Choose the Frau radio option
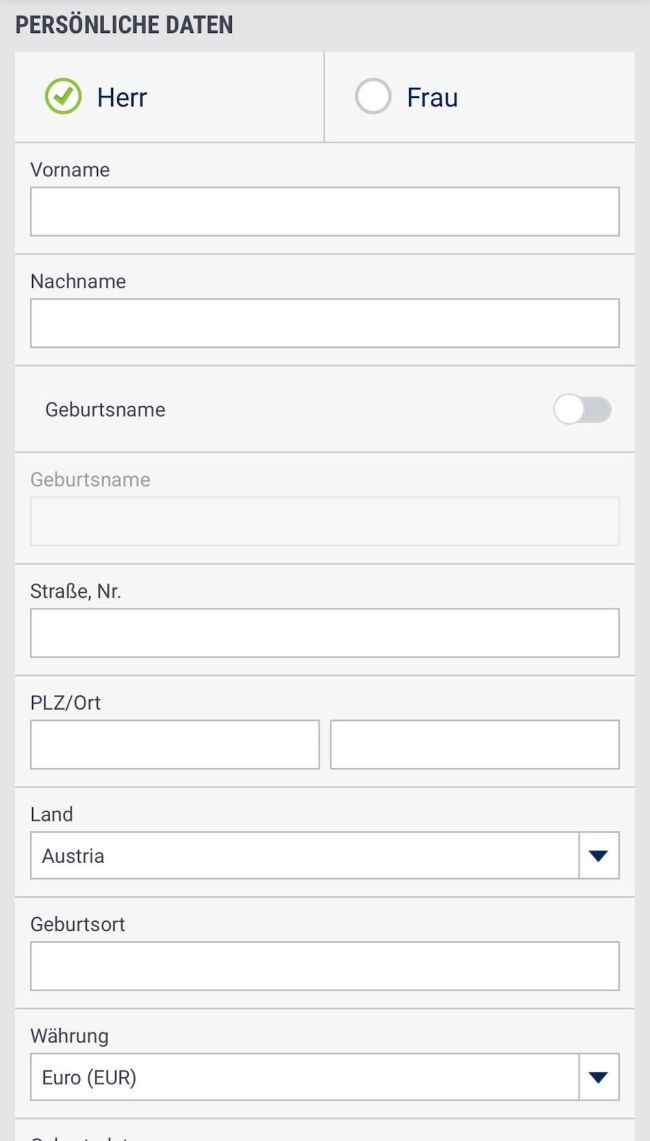The width and height of the screenshot is (650, 1141). [x=373, y=97]
